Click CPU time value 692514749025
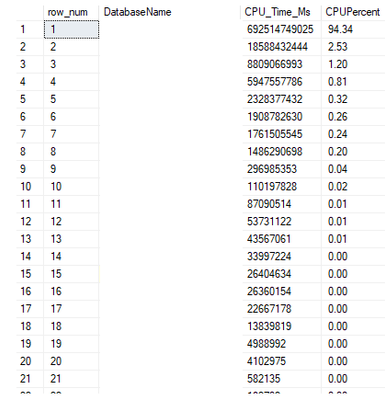Screen dimensions: 385x400 (x=280, y=29)
